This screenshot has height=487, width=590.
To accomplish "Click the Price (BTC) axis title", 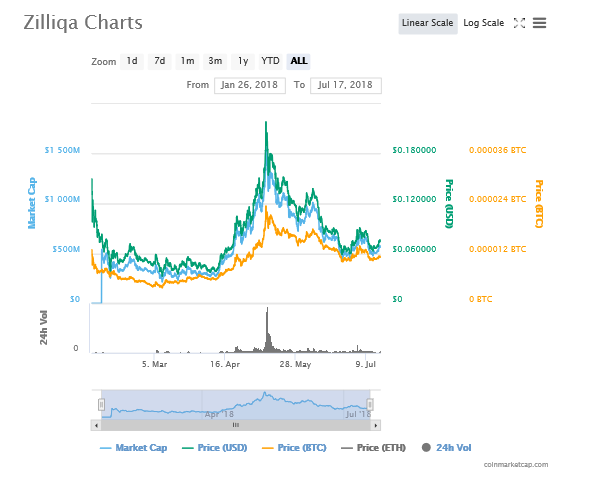I will coord(539,204).
